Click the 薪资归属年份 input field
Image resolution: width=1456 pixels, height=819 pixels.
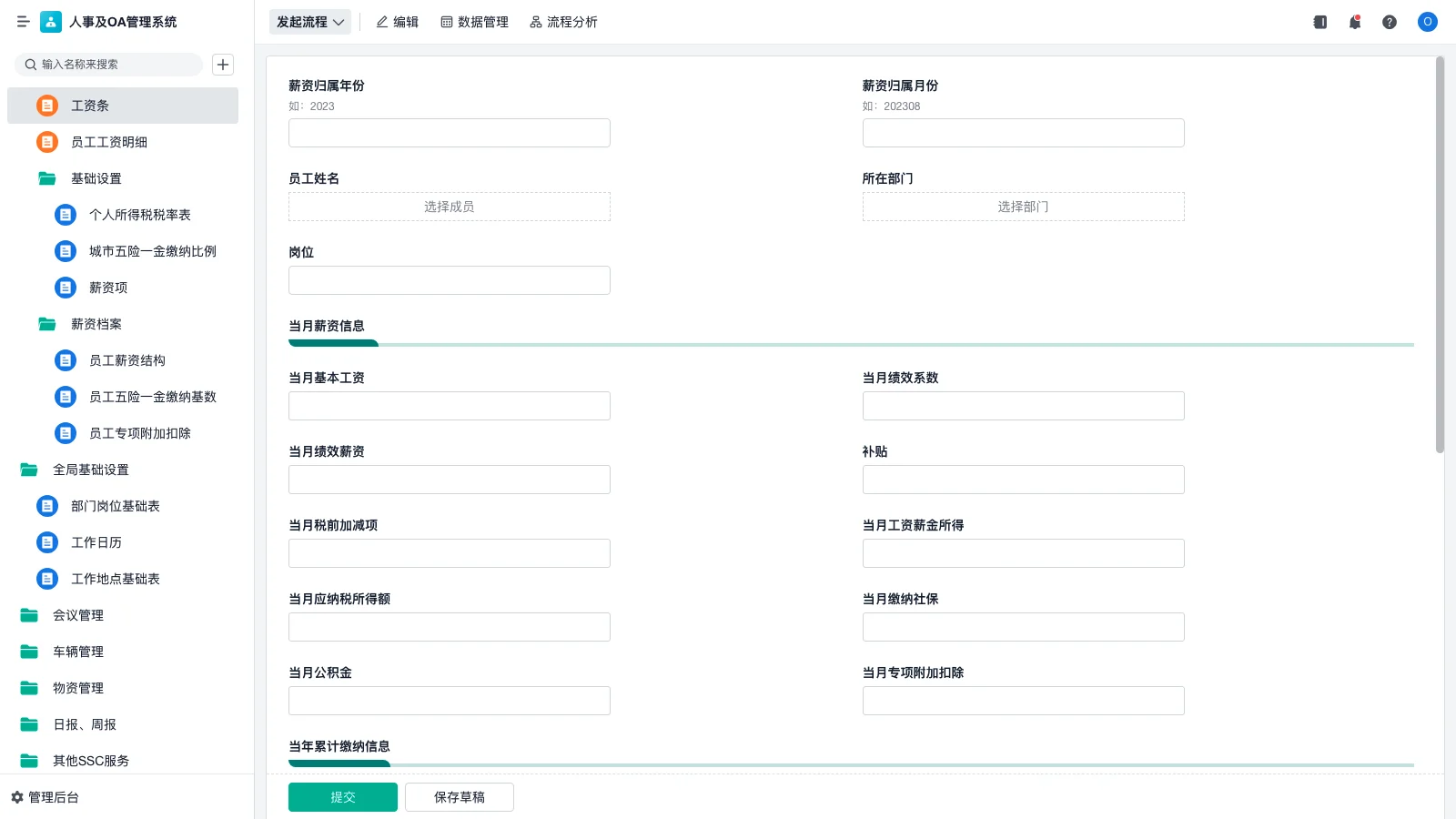click(x=449, y=133)
